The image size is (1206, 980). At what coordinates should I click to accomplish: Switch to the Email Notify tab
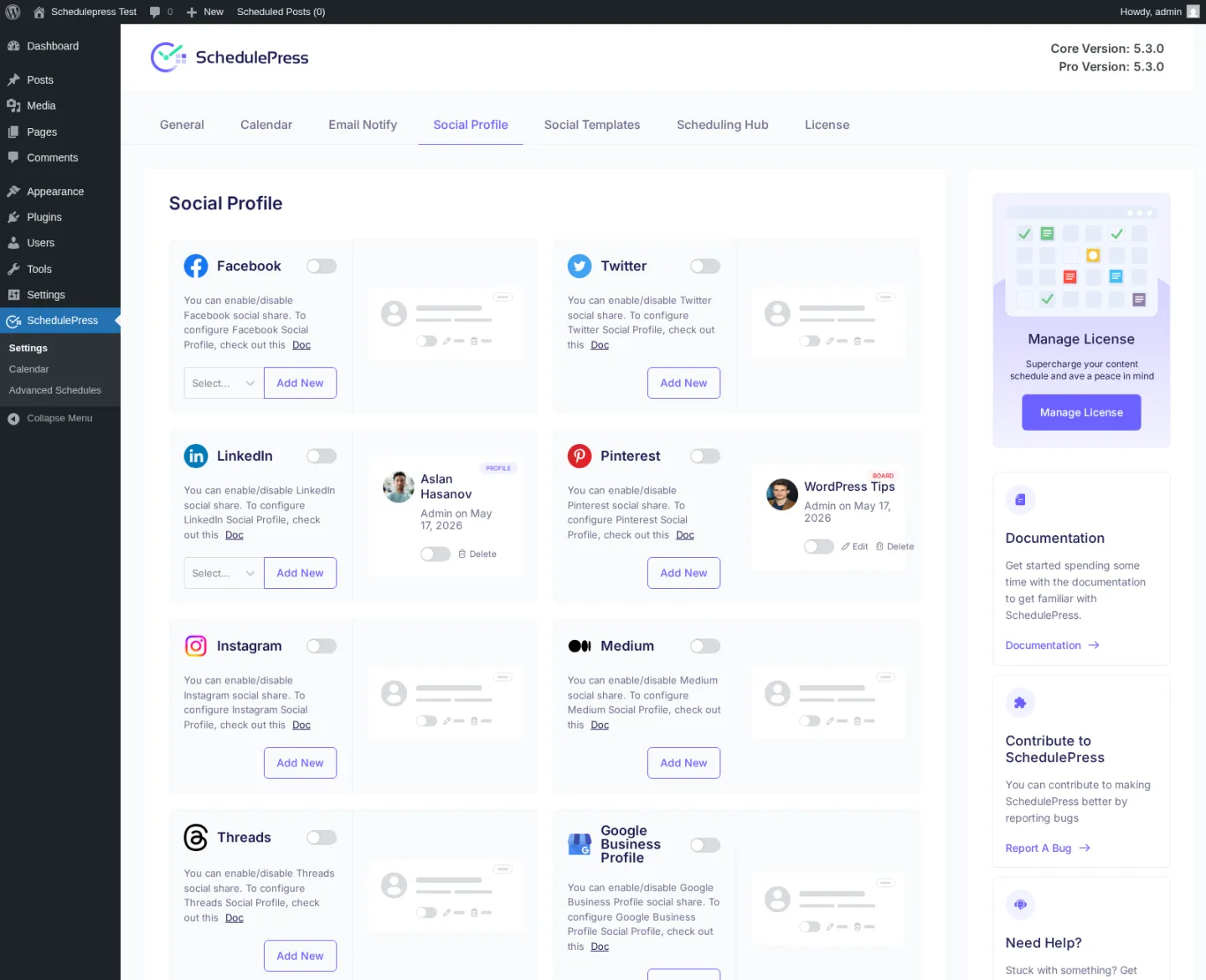[x=363, y=125]
